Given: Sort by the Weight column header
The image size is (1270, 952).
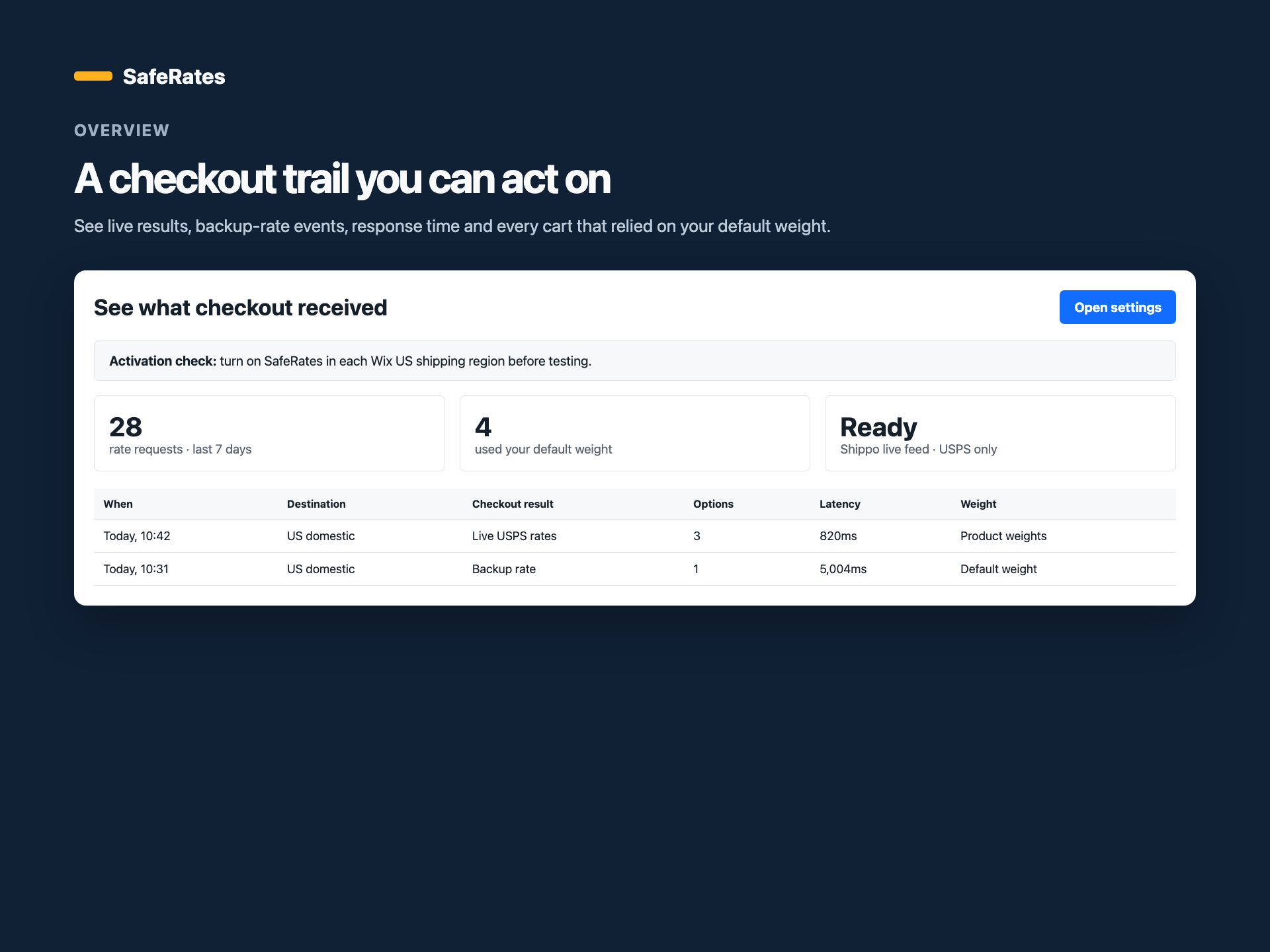Looking at the screenshot, I should point(978,504).
